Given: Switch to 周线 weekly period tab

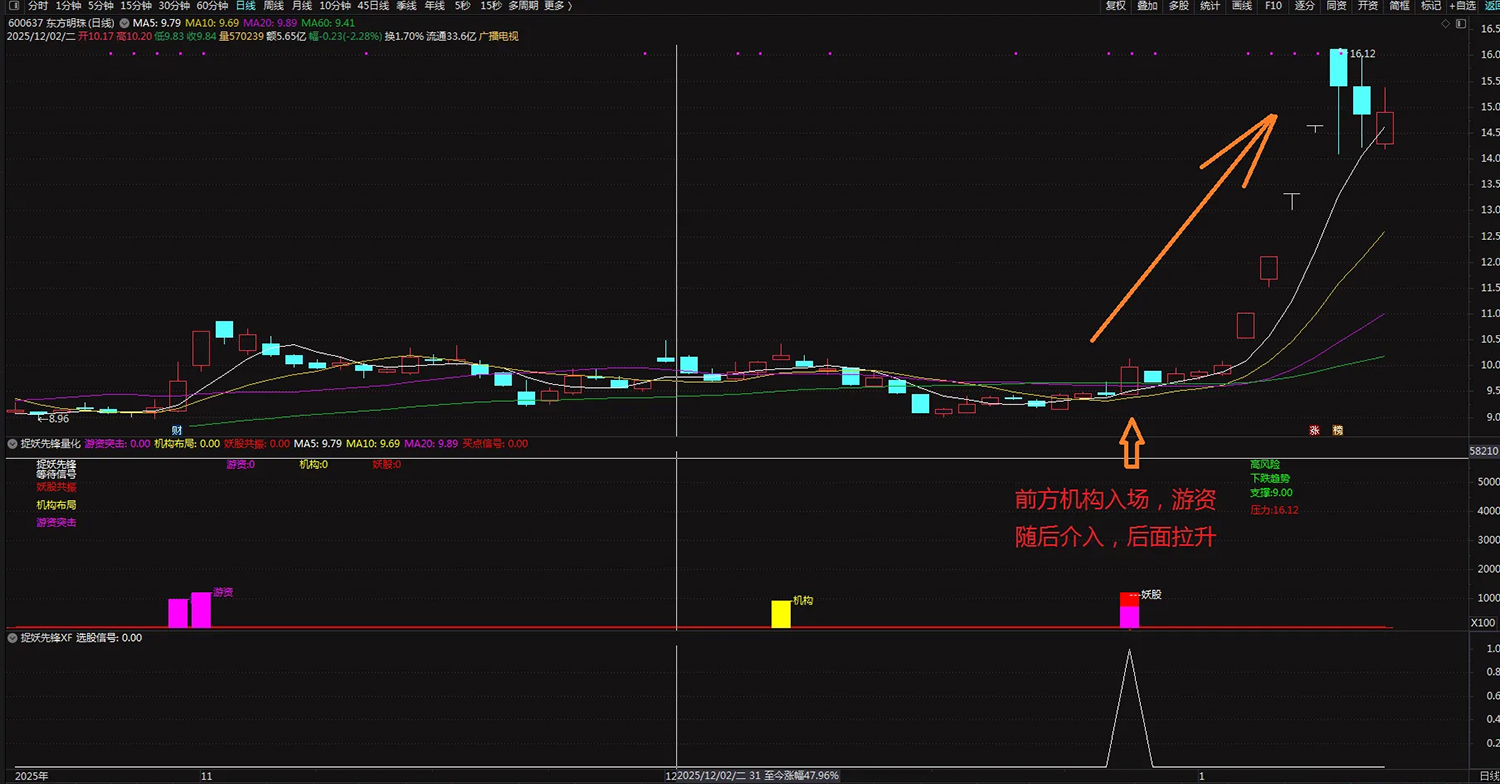Looking at the screenshot, I should point(273,6).
